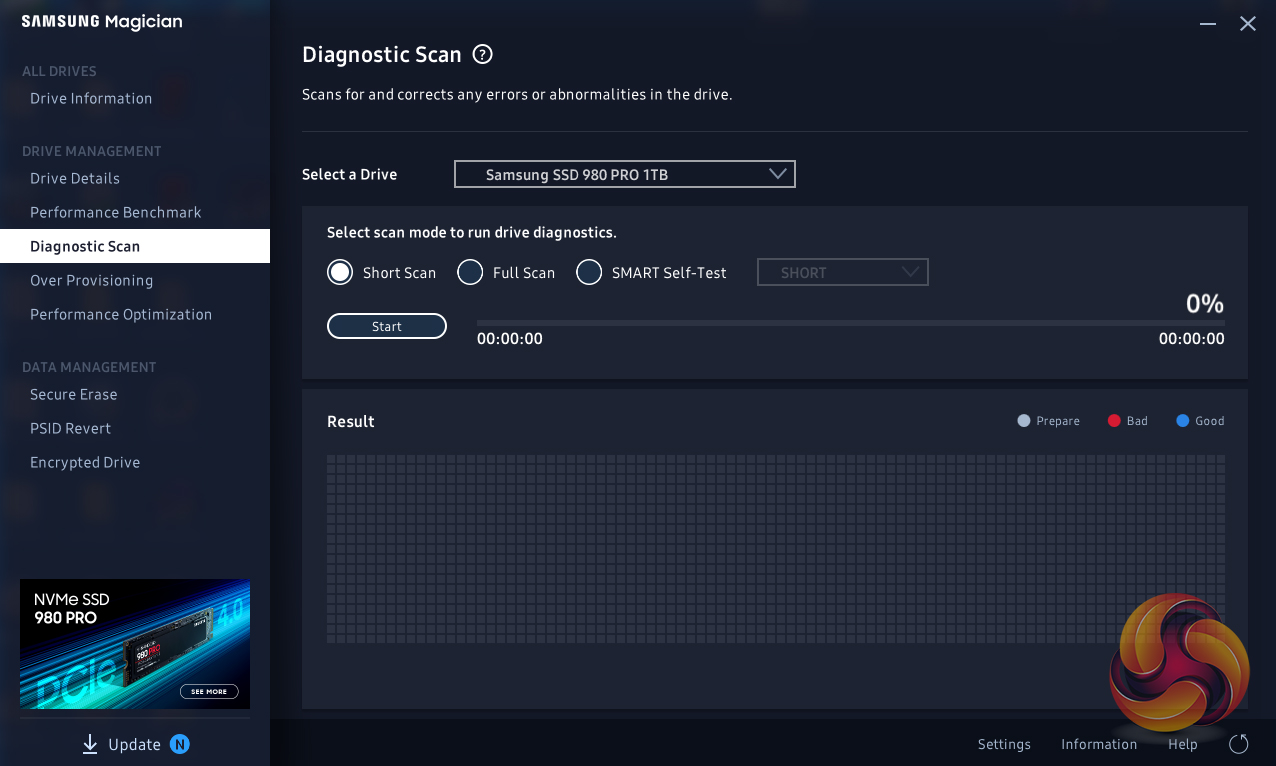Click the Diagnostic Scan help question-mark icon

click(x=483, y=55)
